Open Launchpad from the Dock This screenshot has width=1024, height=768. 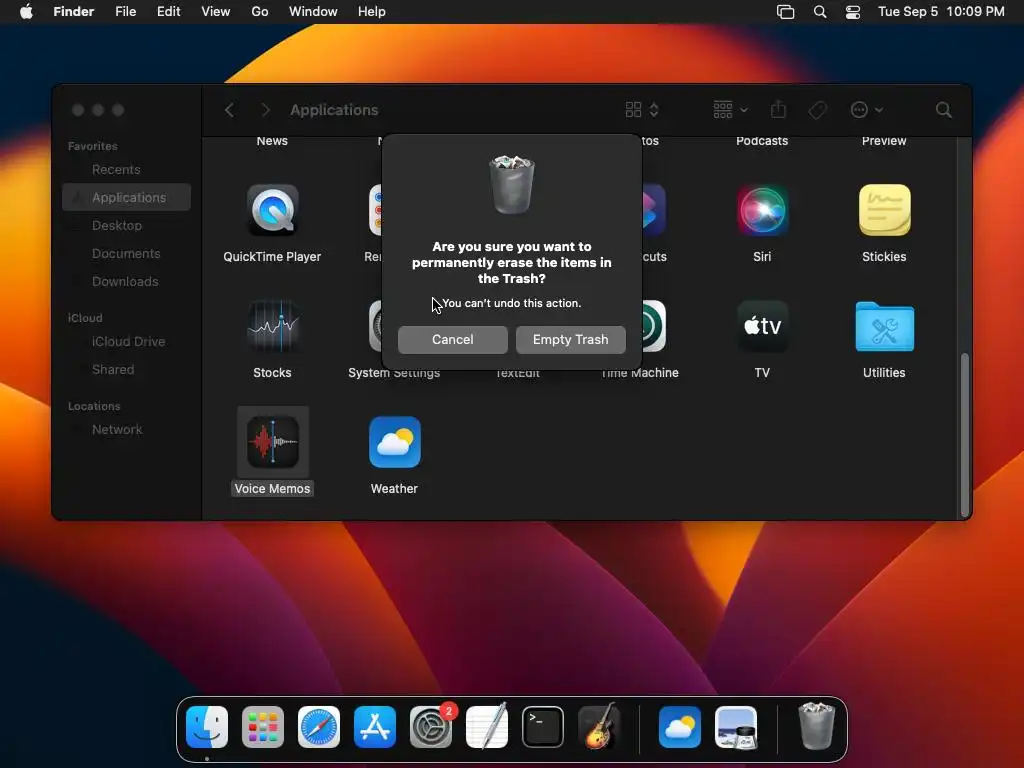263,728
